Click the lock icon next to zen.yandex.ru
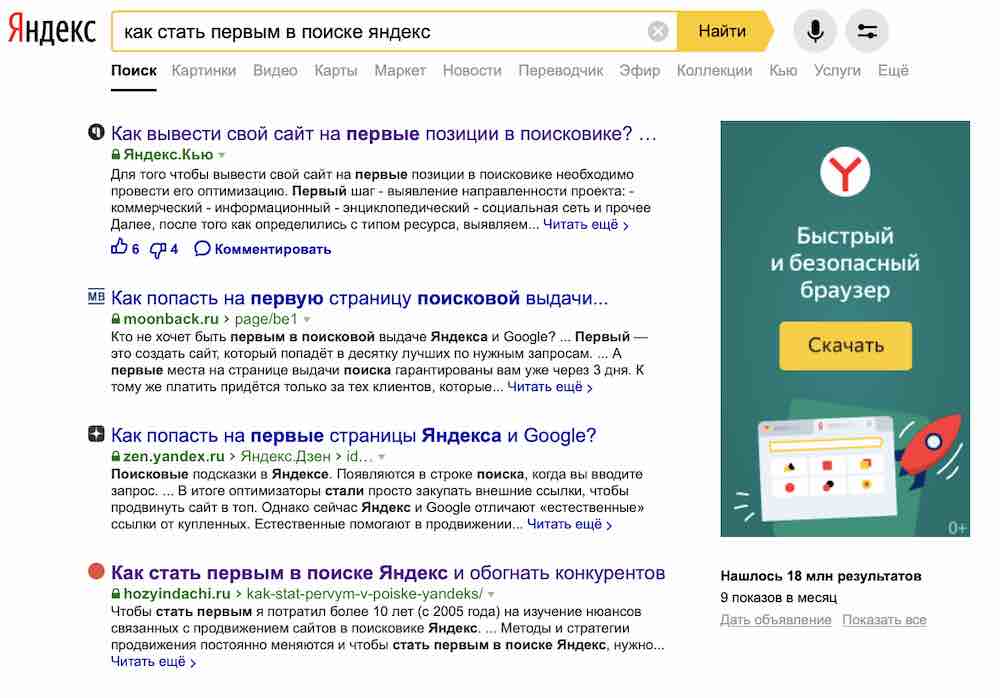This screenshot has height=698, width=1000. (115, 456)
